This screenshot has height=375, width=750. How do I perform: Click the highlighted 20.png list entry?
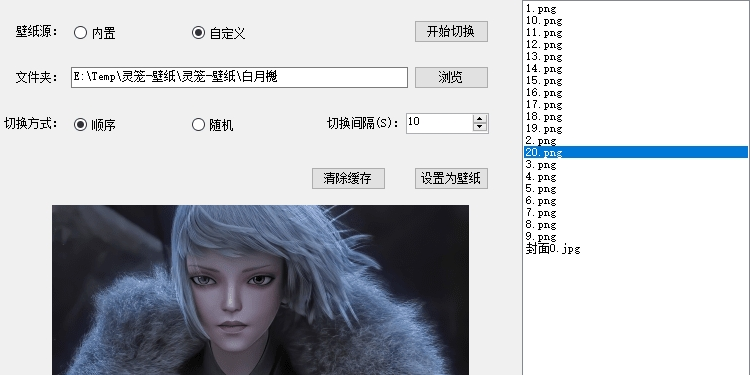click(x=636, y=152)
